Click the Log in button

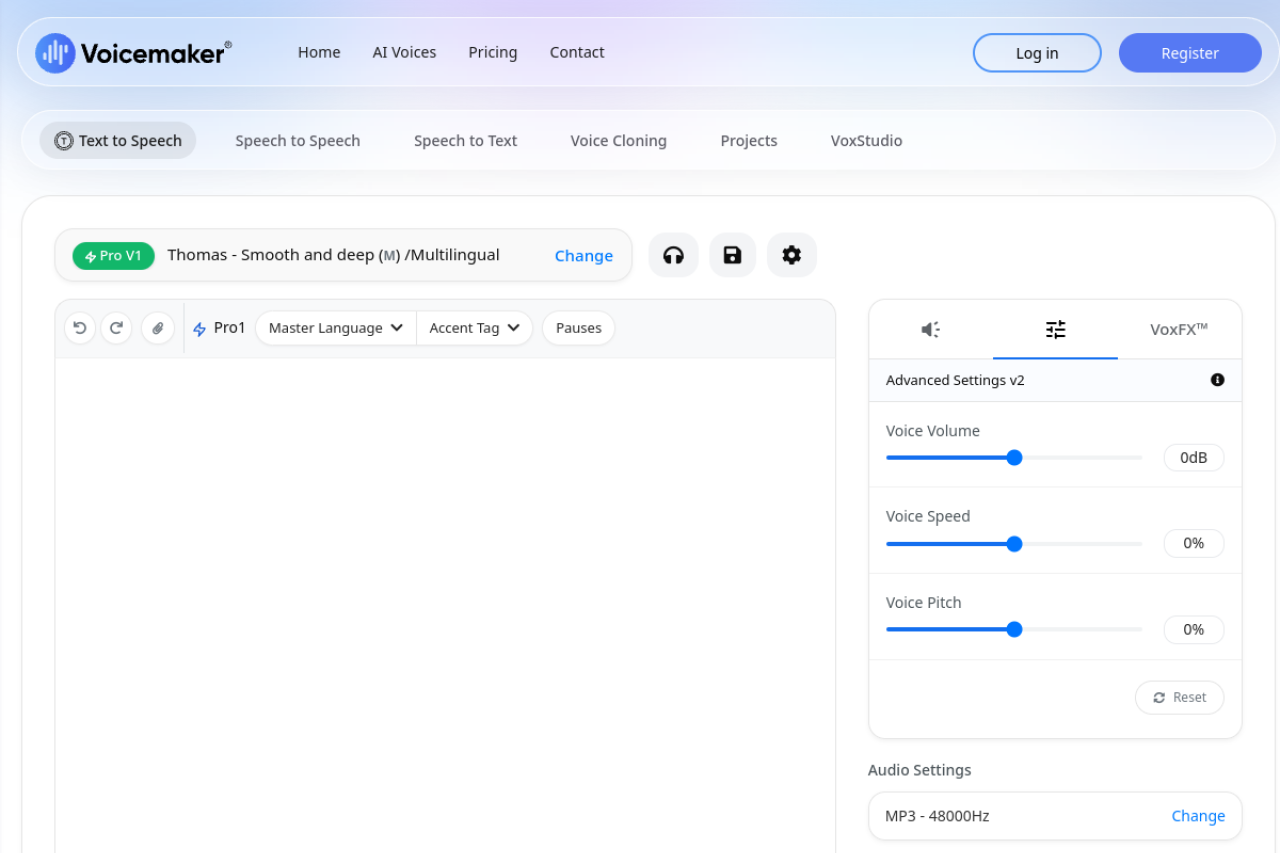pyautogui.click(x=1037, y=53)
